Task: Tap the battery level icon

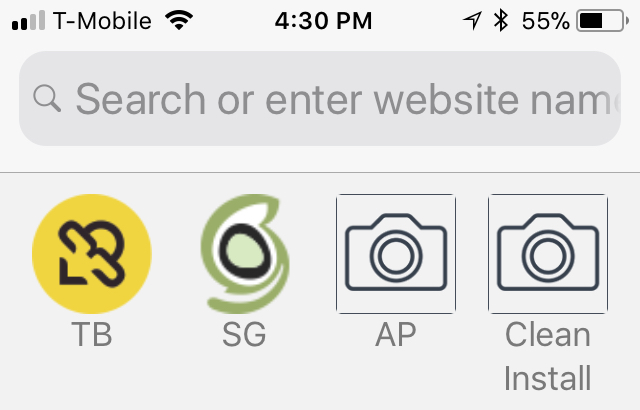Action: [603, 21]
